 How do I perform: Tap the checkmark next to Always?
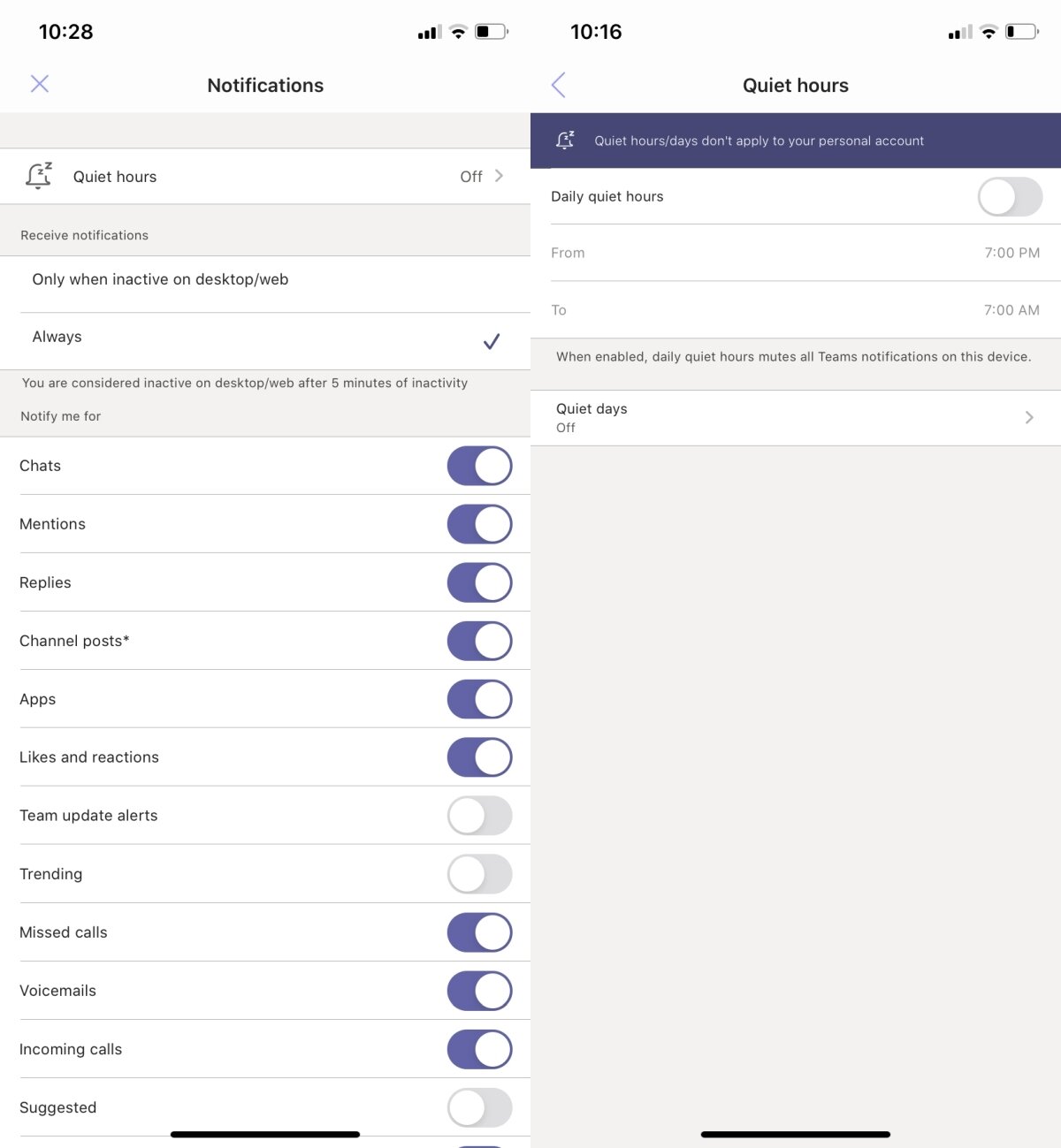pyautogui.click(x=492, y=341)
